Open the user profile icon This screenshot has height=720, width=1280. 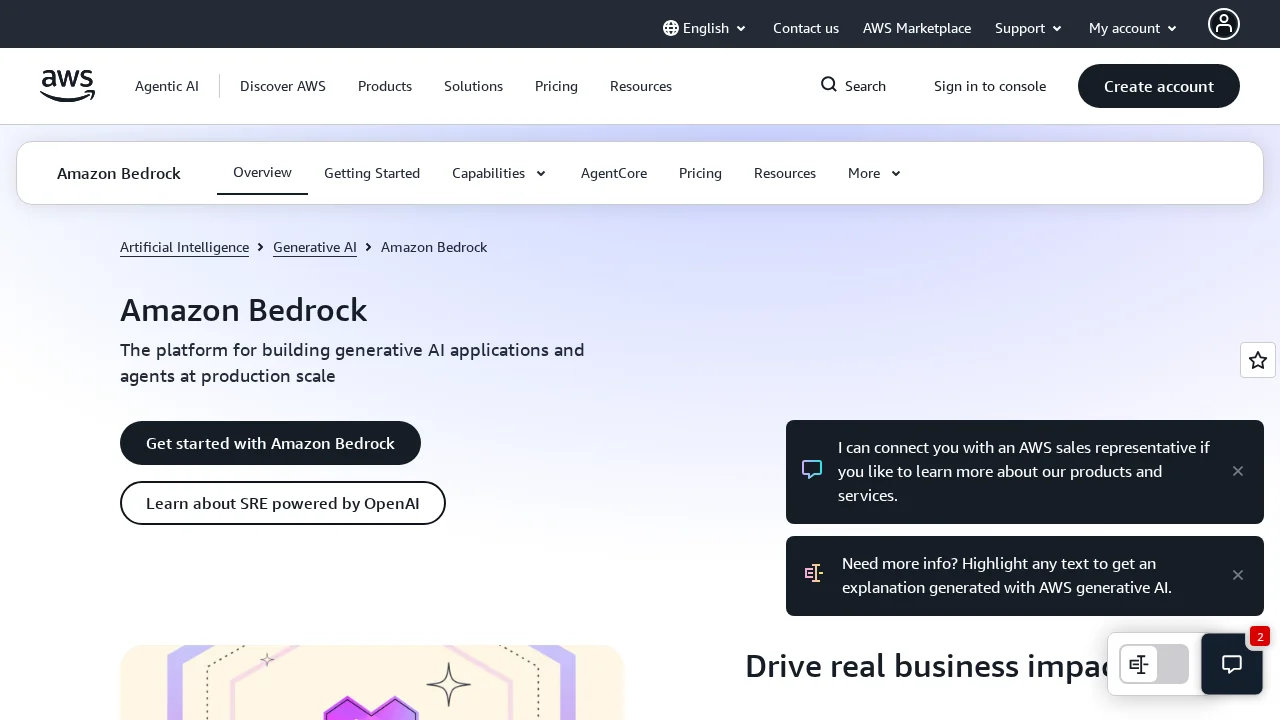pos(1223,24)
